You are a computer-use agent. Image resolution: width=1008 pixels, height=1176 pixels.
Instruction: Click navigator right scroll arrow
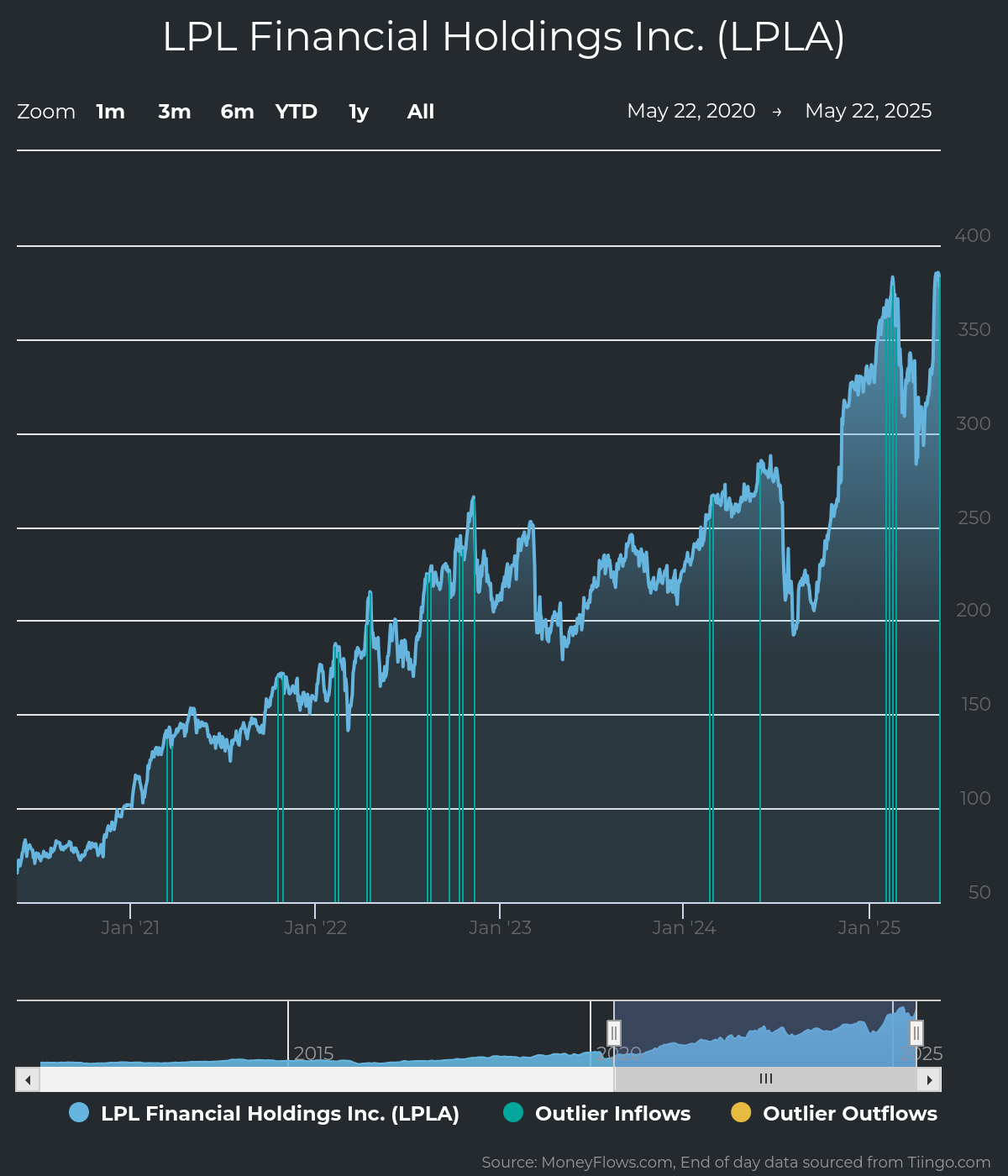[x=929, y=1079]
